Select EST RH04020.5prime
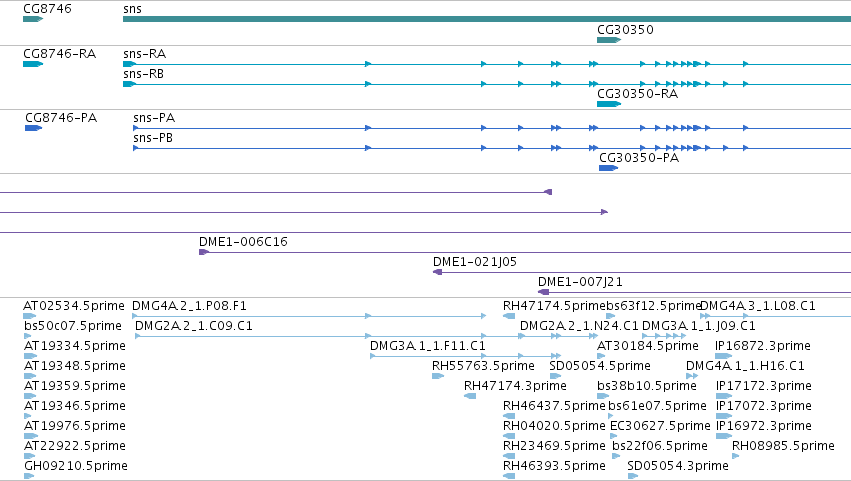Screen dimensions: 851x481 point(509,436)
